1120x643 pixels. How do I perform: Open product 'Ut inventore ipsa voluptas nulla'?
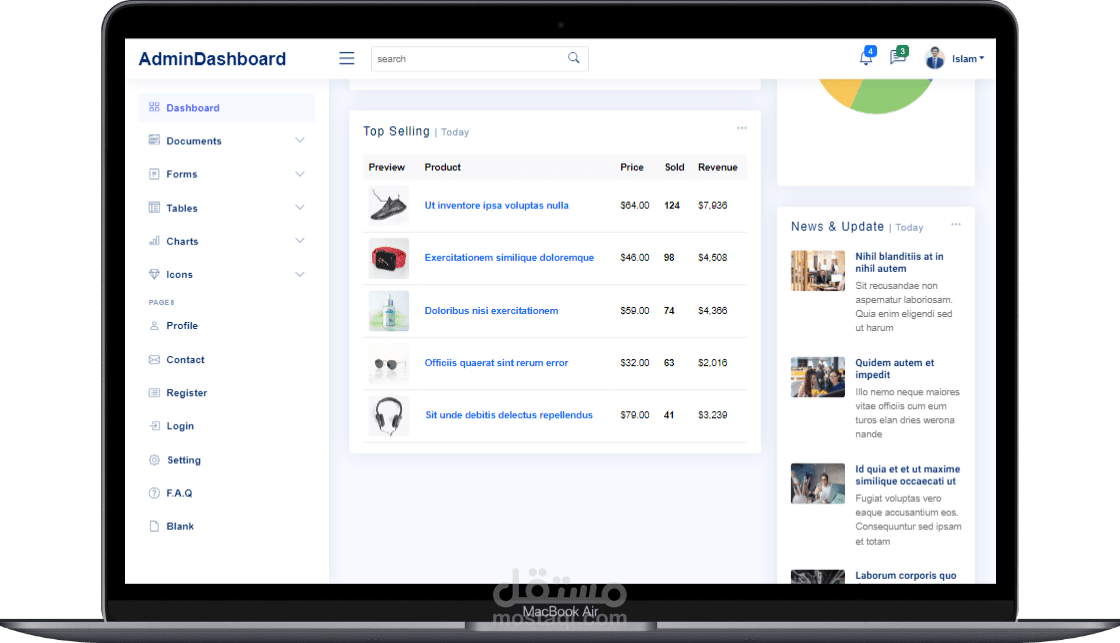(496, 205)
